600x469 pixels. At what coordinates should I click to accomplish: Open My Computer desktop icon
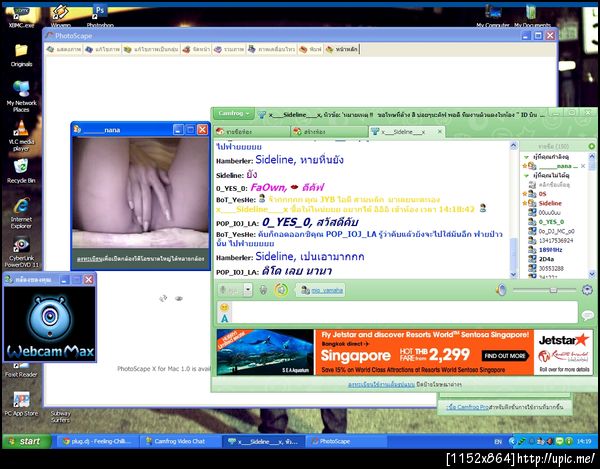click(x=493, y=16)
